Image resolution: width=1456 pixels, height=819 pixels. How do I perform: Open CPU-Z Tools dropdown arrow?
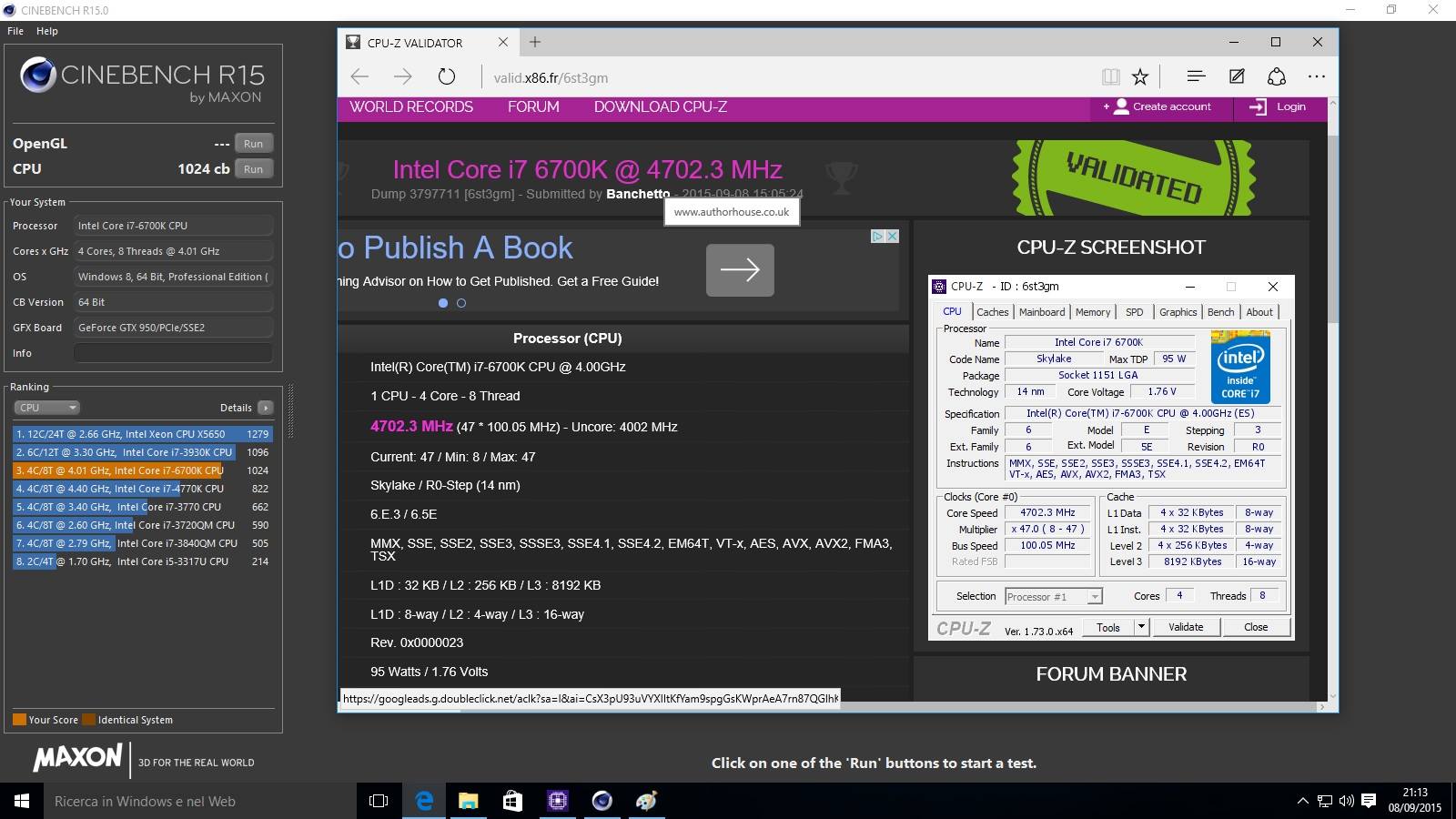1141,627
